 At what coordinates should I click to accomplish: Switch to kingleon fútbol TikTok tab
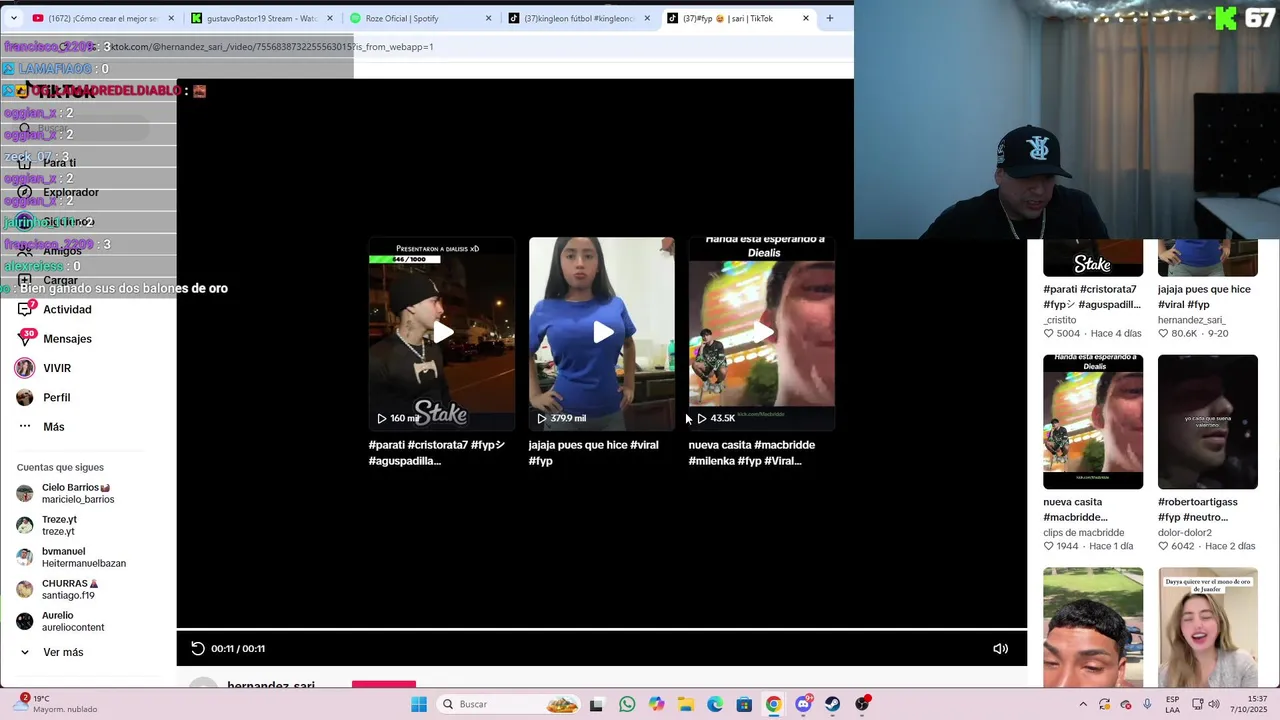[x=580, y=18]
